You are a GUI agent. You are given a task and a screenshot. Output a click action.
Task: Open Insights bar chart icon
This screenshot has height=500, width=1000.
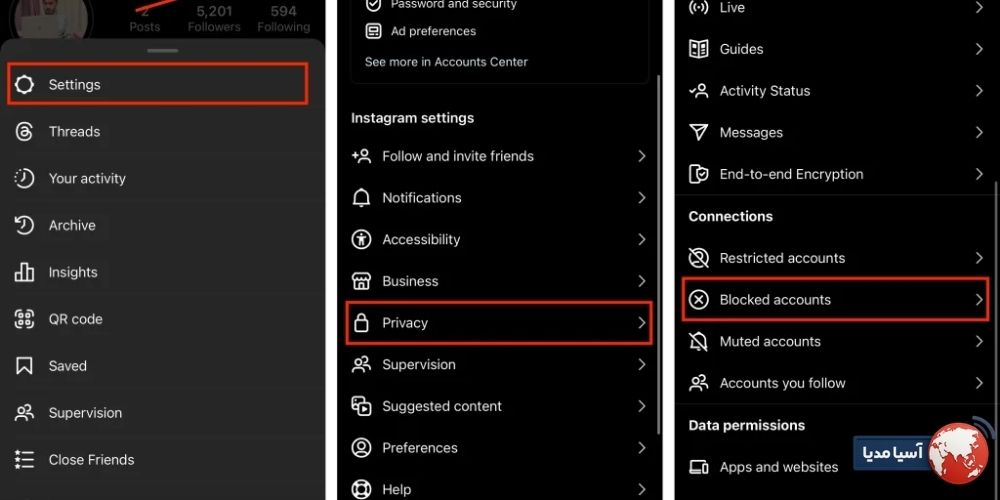click(x=24, y=272)
